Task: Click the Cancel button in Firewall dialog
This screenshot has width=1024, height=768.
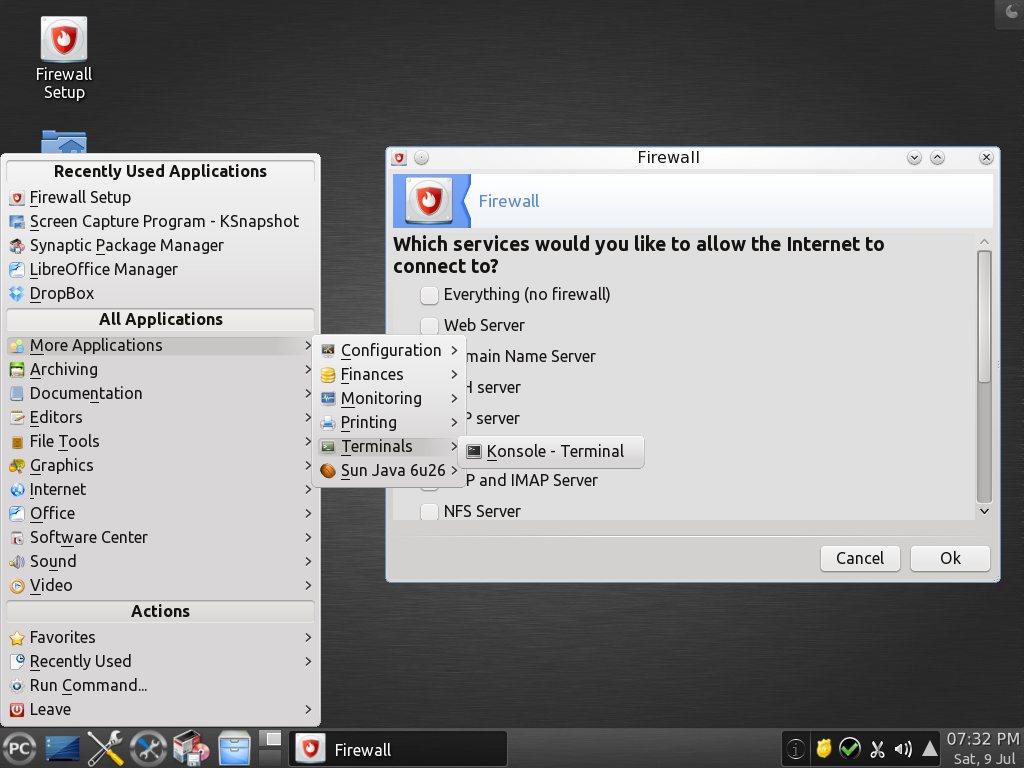Action: pyautogui.click(x=860, y=558)
